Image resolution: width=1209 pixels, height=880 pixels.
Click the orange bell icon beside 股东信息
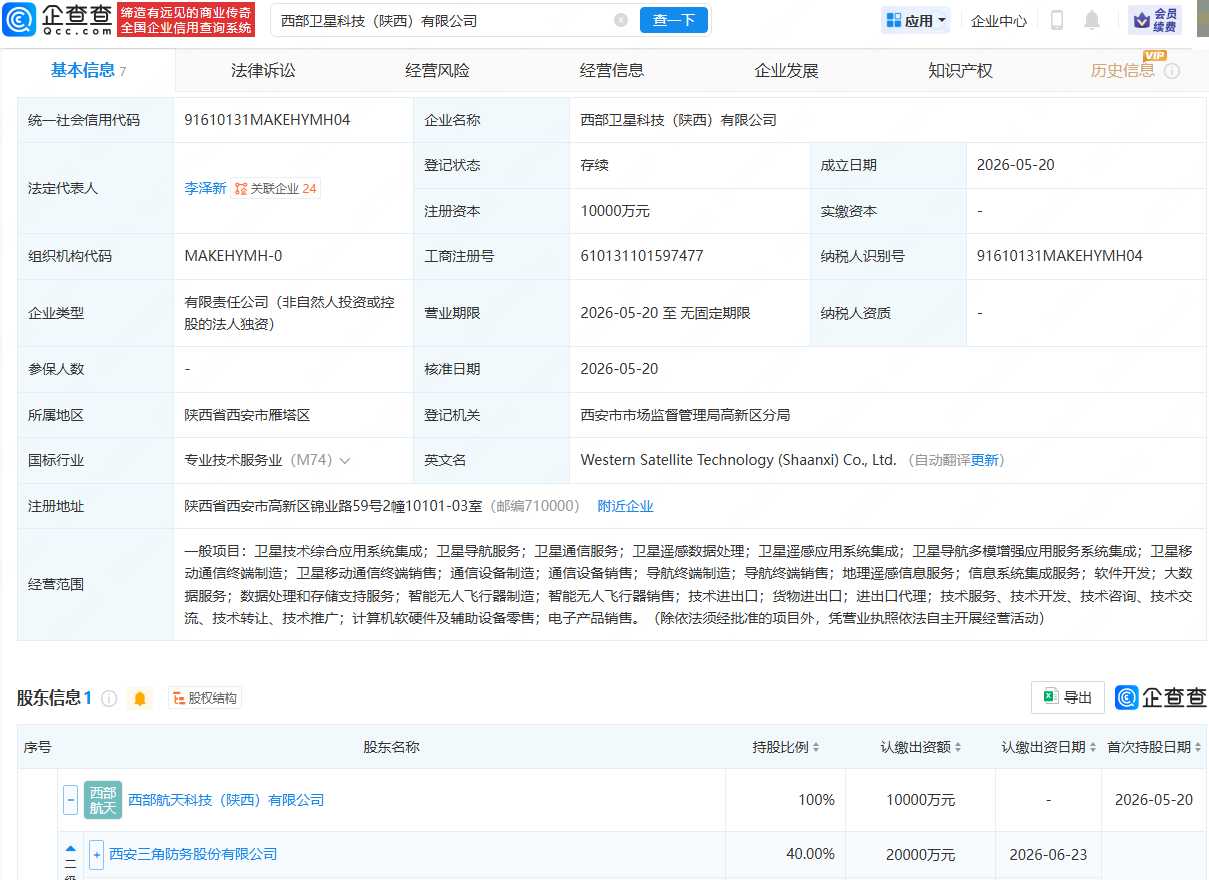click(x=140, y=698)
